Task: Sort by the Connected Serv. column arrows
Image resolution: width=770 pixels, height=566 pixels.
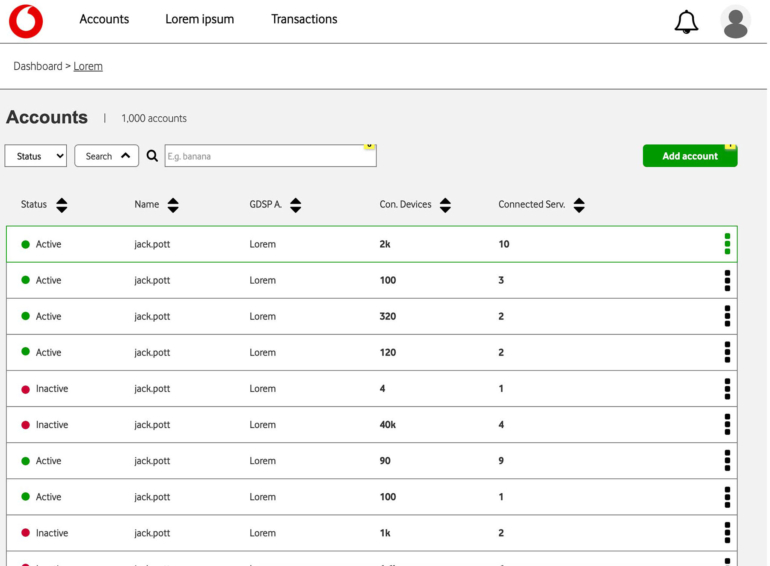Action: tap(579, 205)
